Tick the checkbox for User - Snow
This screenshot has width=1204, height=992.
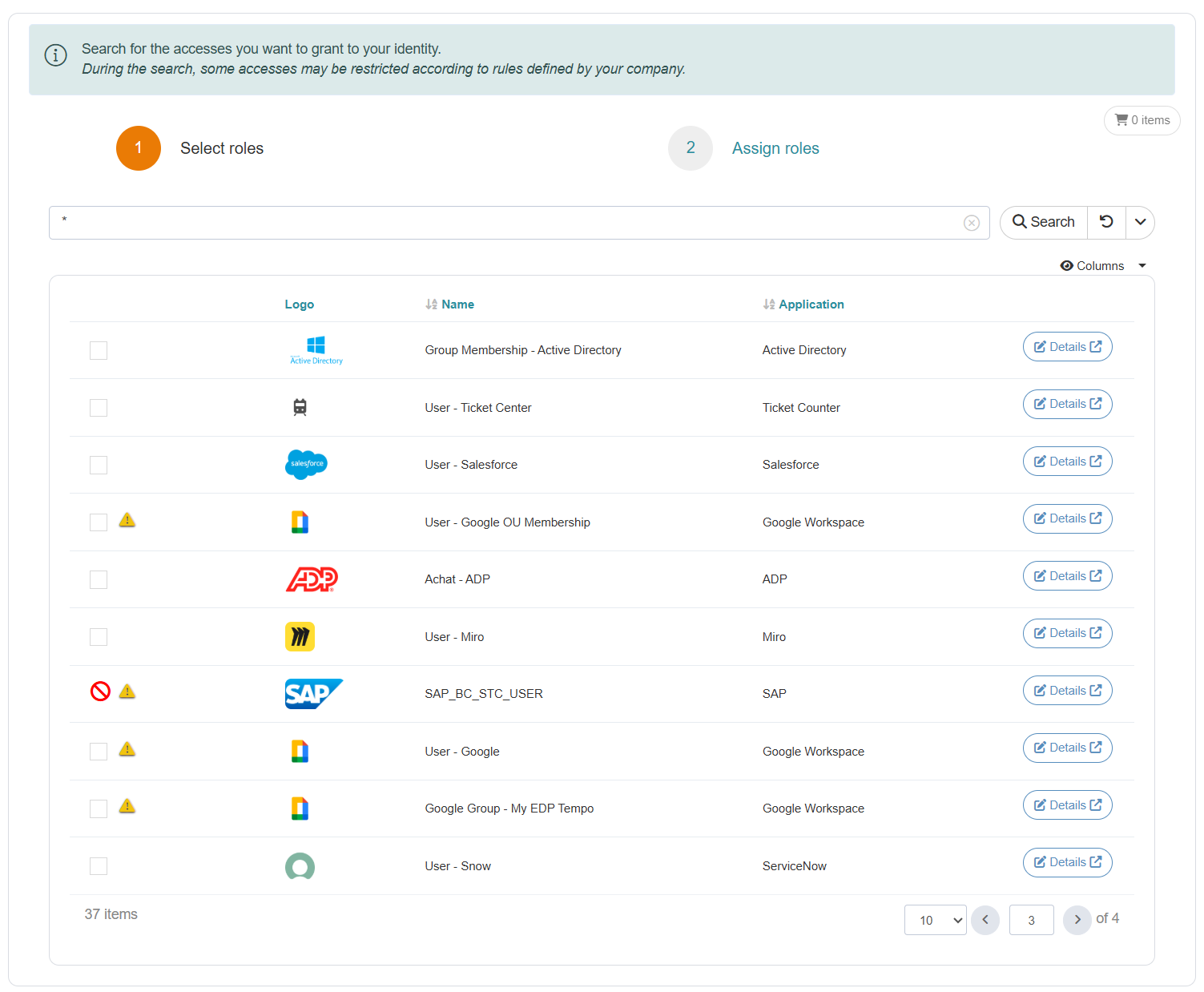tap(99, 866)
